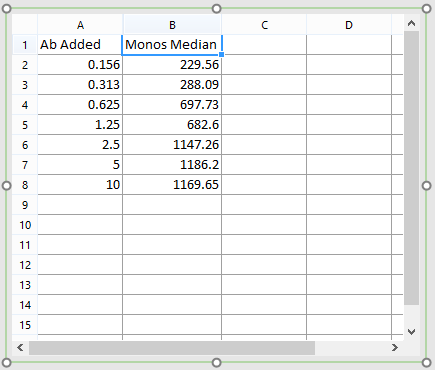The width and height of the screenshot is (435, 370).
Task: Click the top-left corner sizing handle
Action: pos(6,9)
